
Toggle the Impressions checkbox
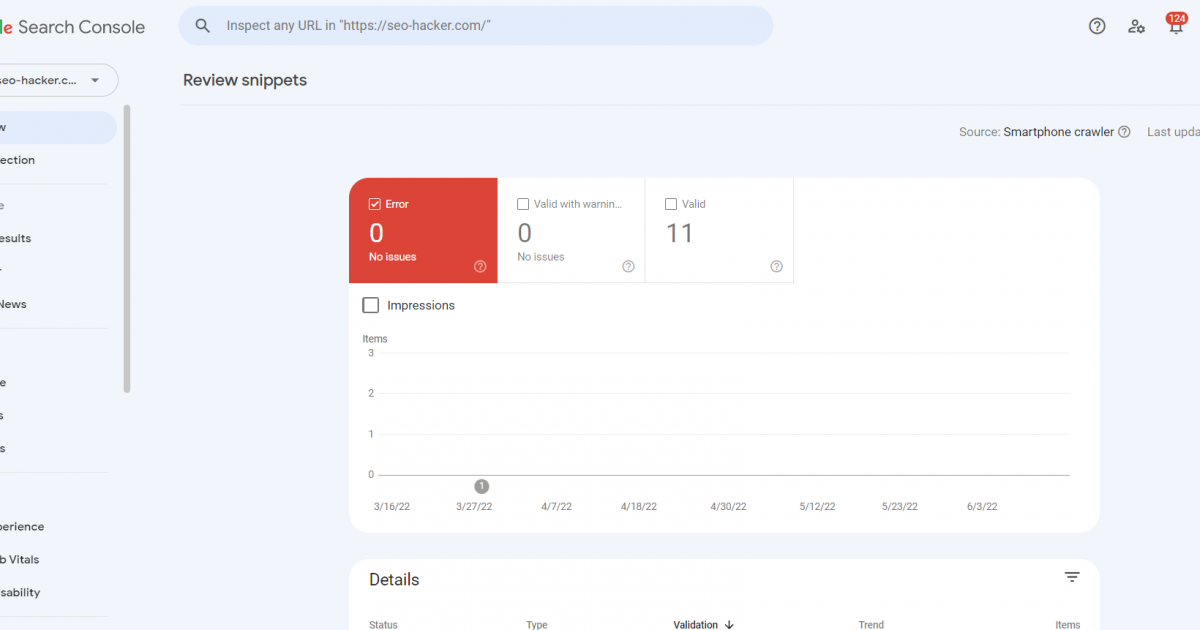click(371, 305)
